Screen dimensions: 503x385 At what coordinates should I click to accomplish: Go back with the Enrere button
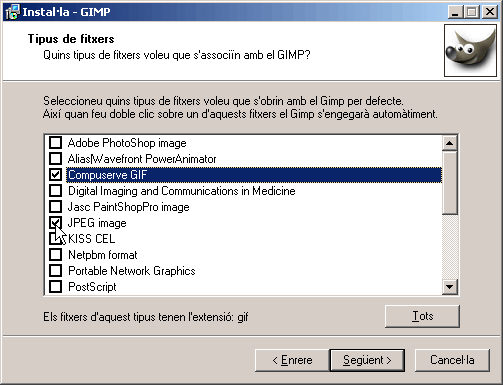click(x=292, y=360)
